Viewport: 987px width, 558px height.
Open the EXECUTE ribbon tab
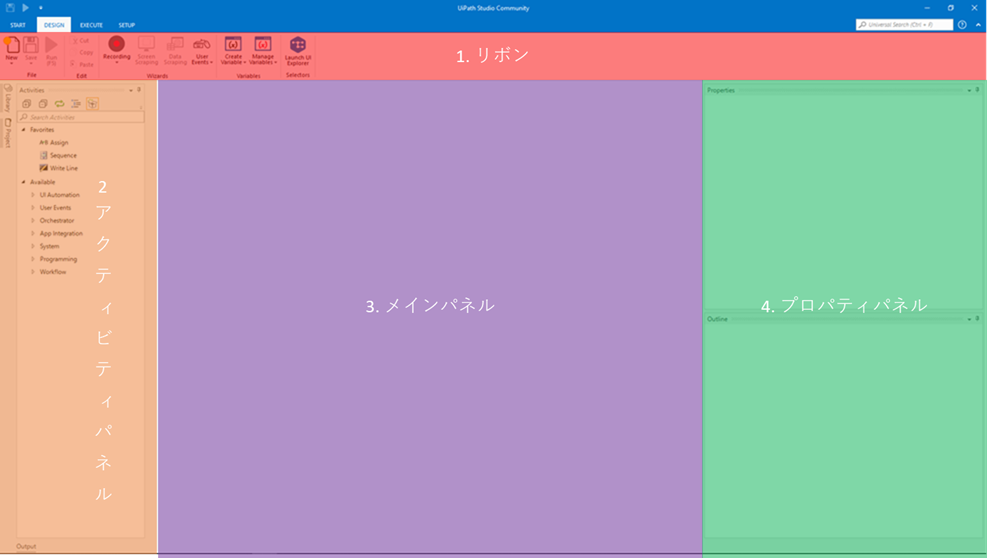pyautogui.click(x=91, y=25)
